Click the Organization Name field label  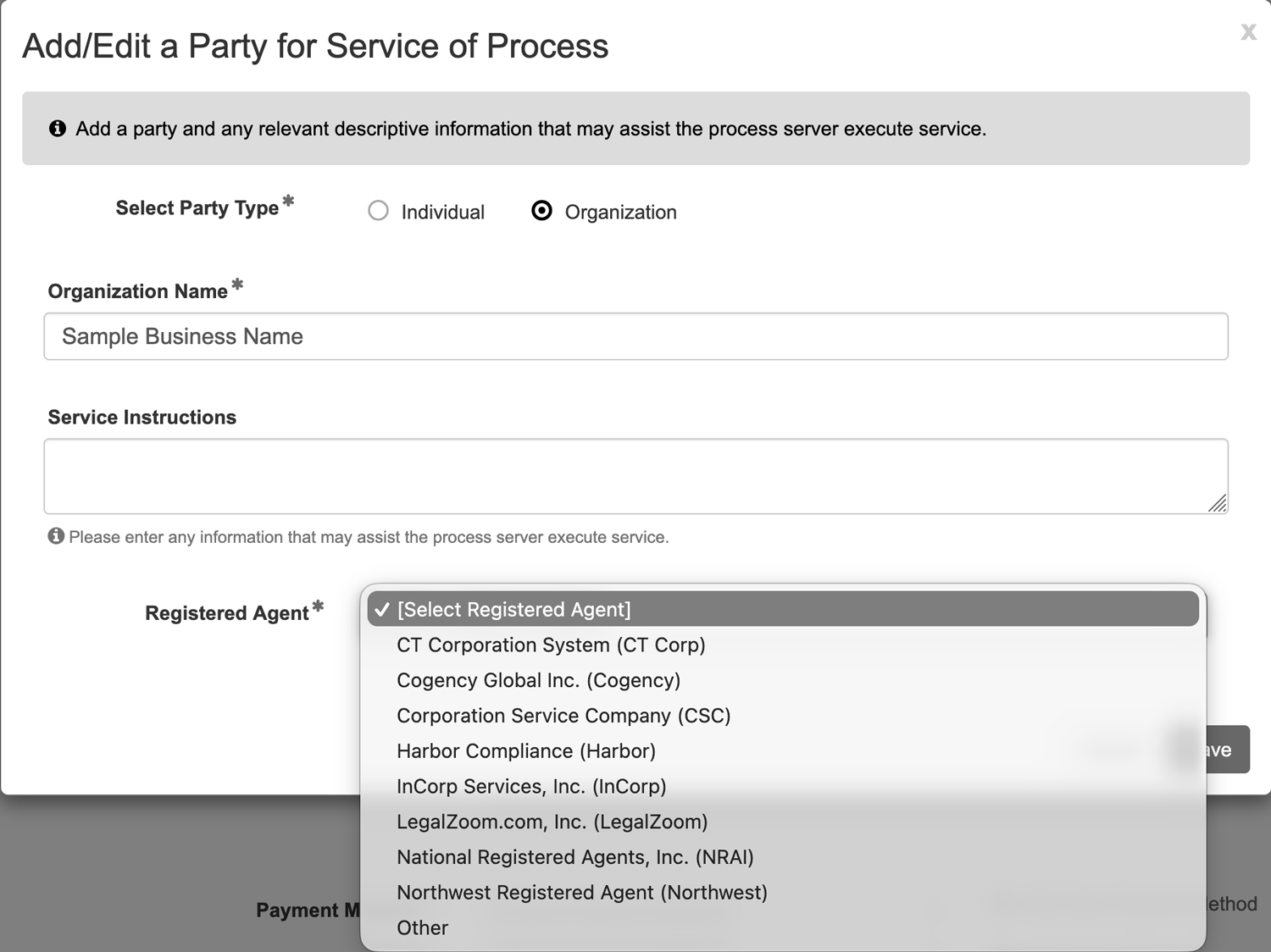coord(137,291)
